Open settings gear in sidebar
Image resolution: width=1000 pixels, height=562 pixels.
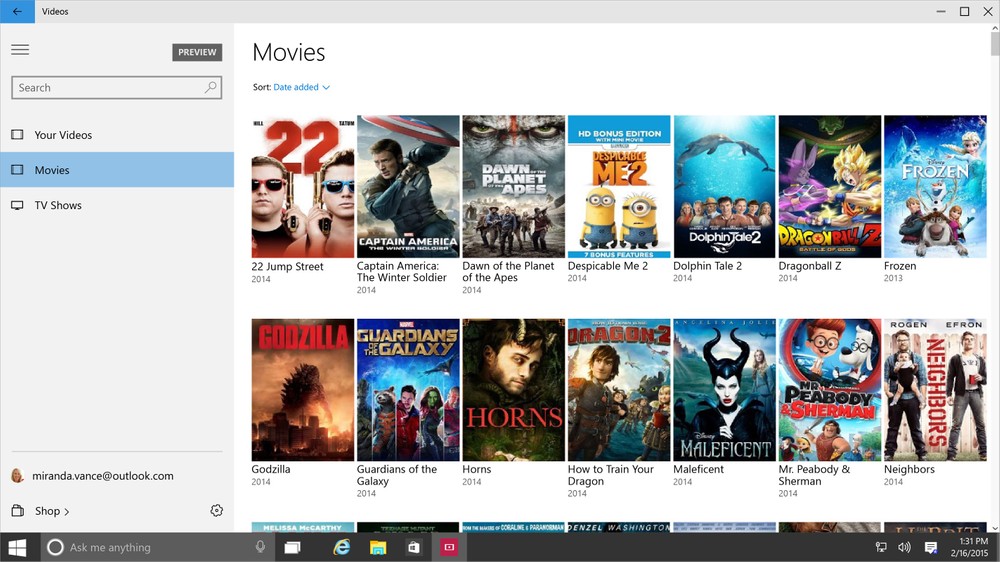[217, 510]
